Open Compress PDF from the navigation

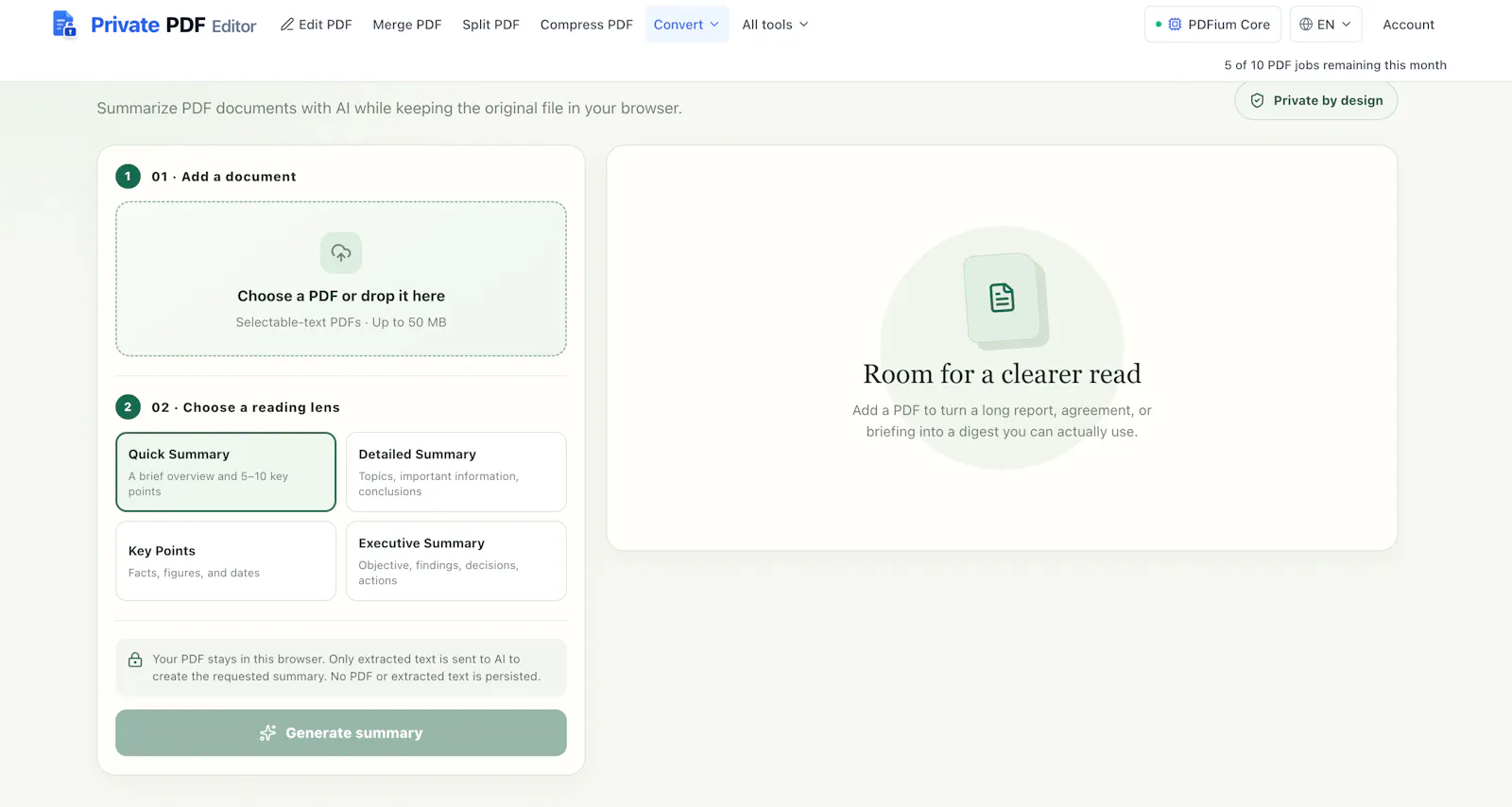pos(587,25)
